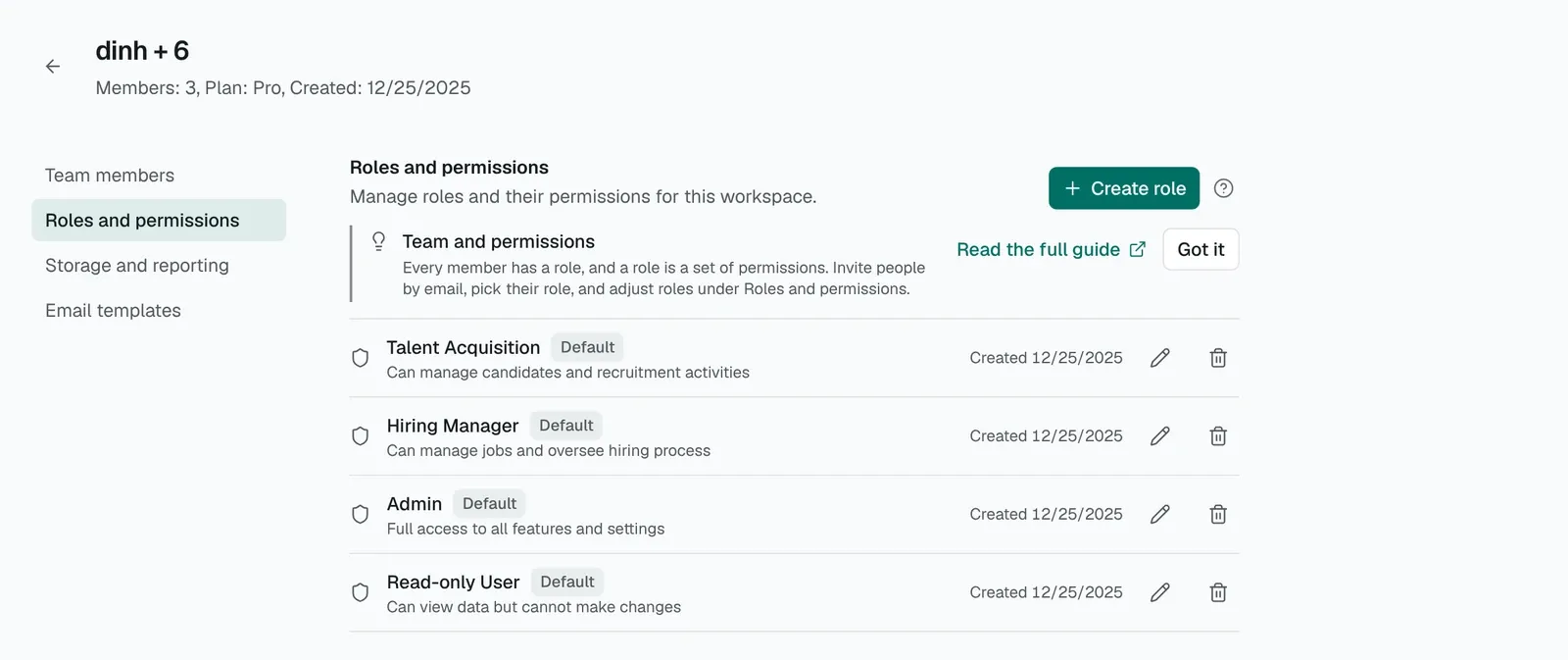Click Default badge beside Talent Acquisition

587,347
